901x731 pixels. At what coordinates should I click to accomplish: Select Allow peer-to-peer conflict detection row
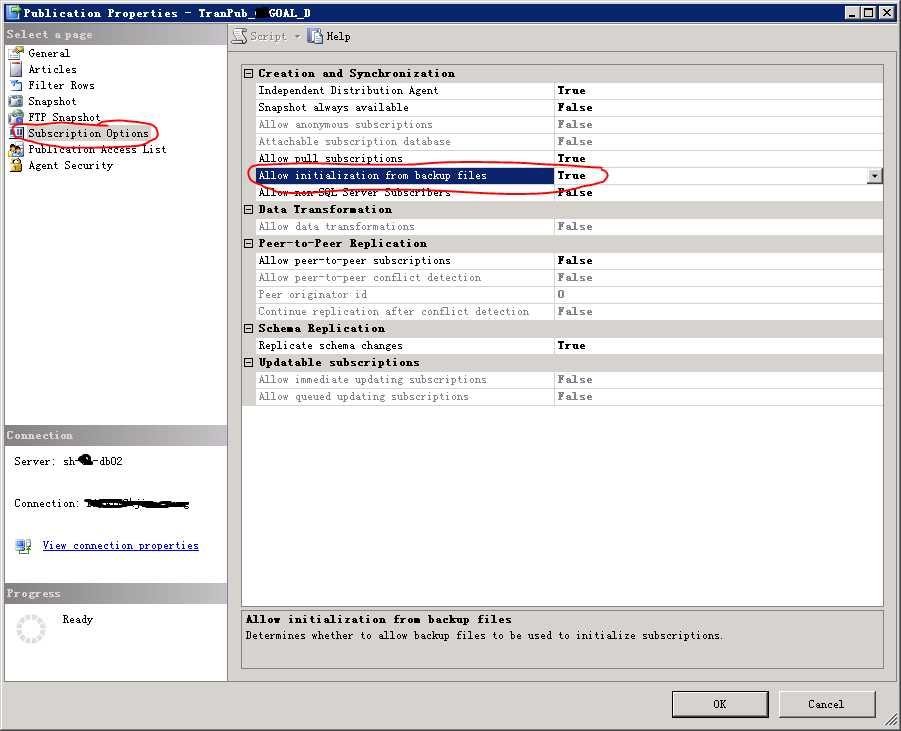569,278
